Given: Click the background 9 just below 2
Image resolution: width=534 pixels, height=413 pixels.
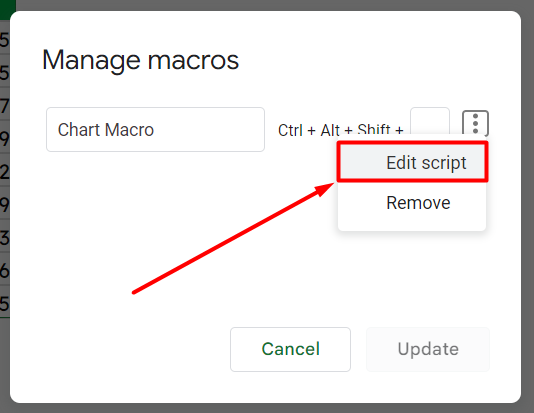Looking at the screenshot, I should click(4, 204).
